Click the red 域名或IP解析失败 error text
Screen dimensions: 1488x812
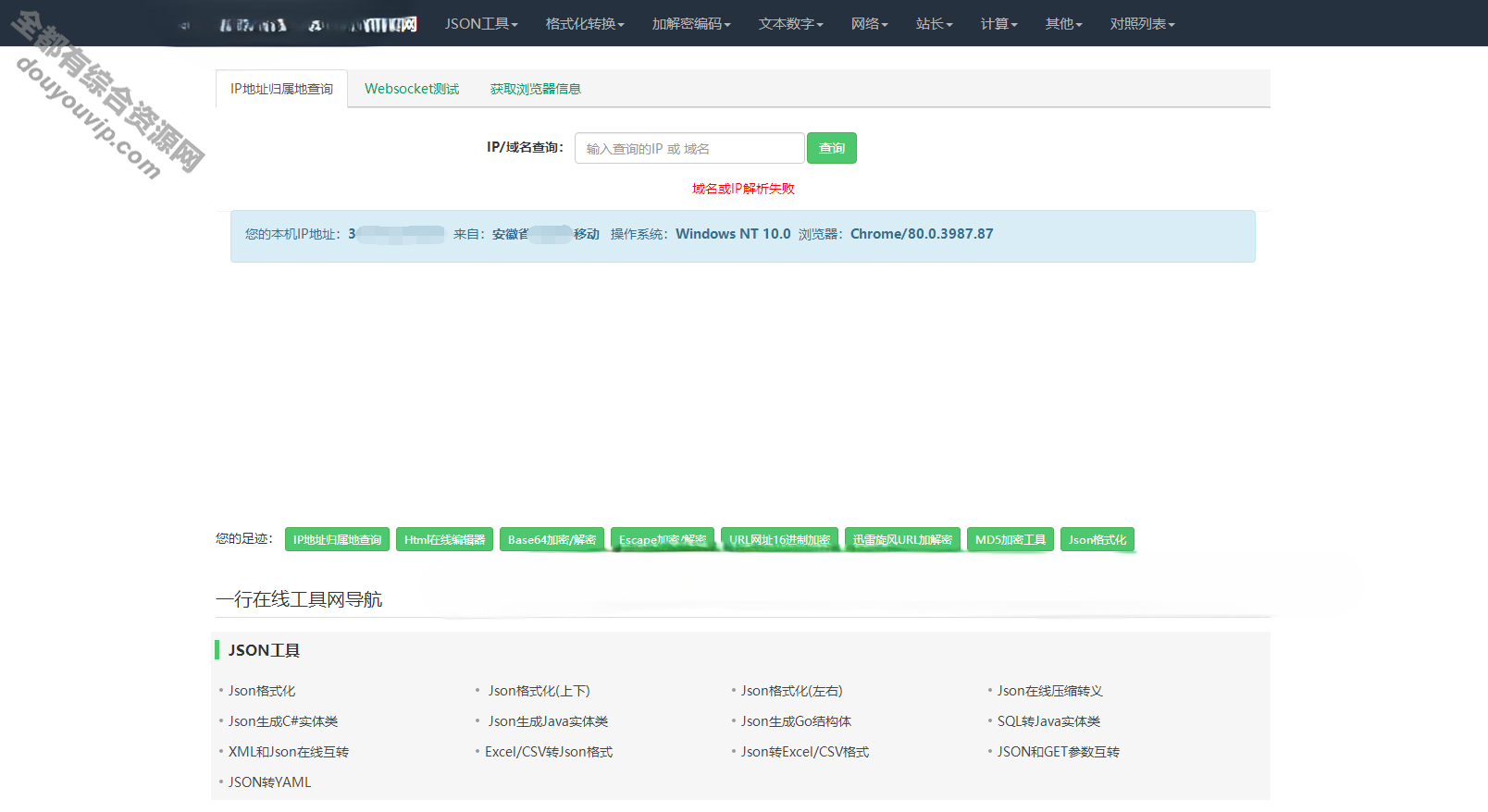[x=743, y=189]
